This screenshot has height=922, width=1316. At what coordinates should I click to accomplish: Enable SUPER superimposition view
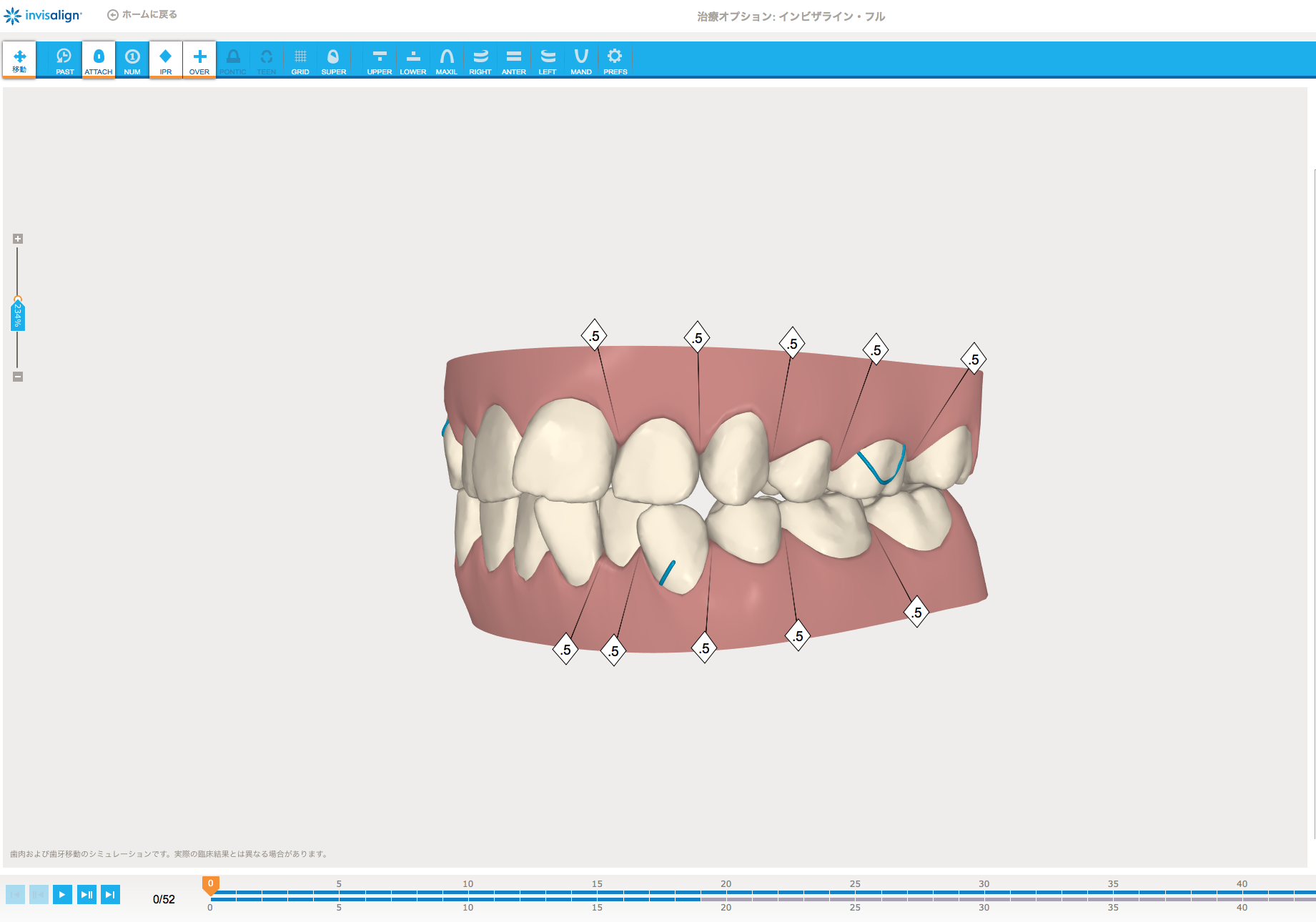pyautogui.click(x=333, y=59)
